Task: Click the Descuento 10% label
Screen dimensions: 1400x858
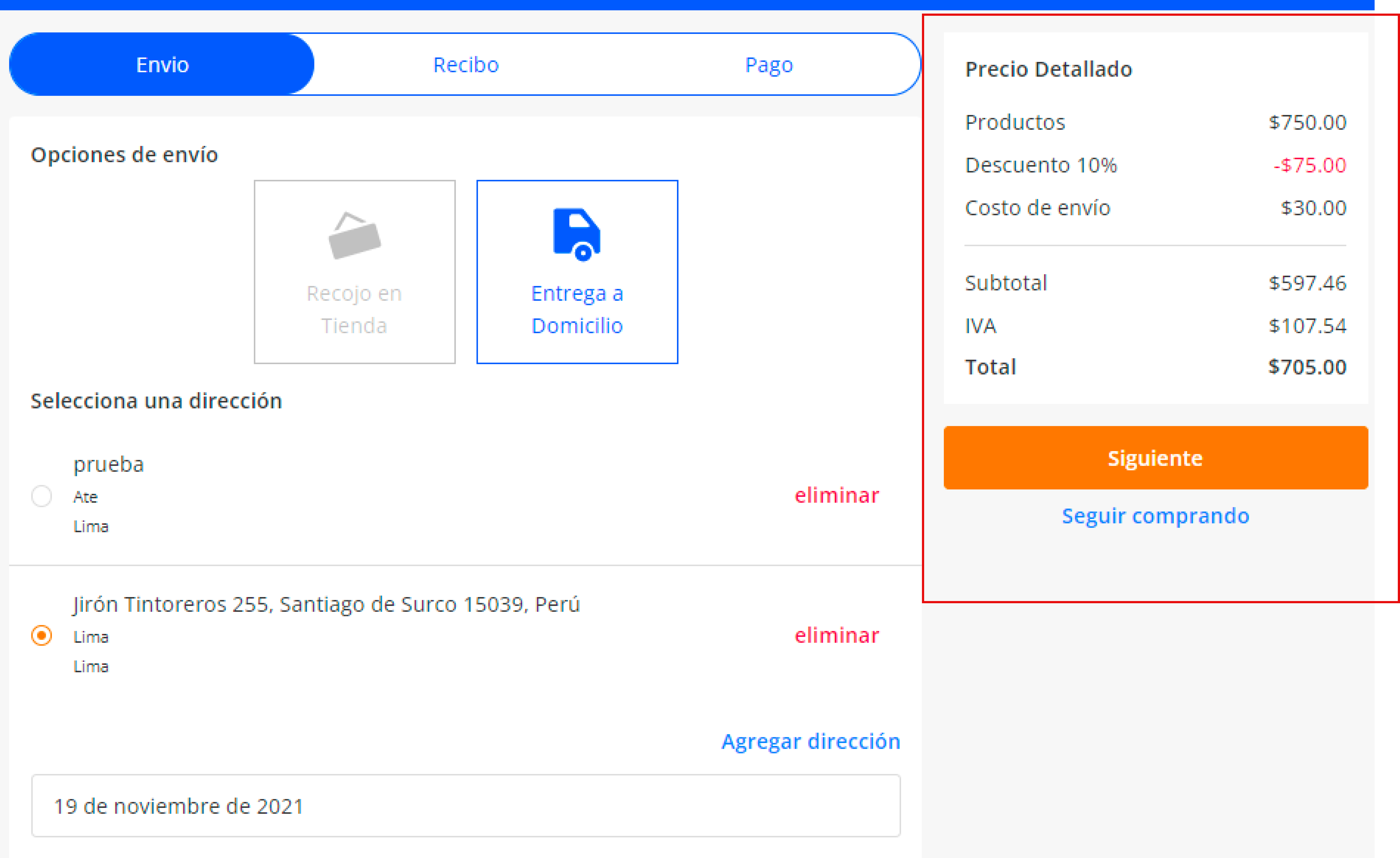Action: [1041, 165]
